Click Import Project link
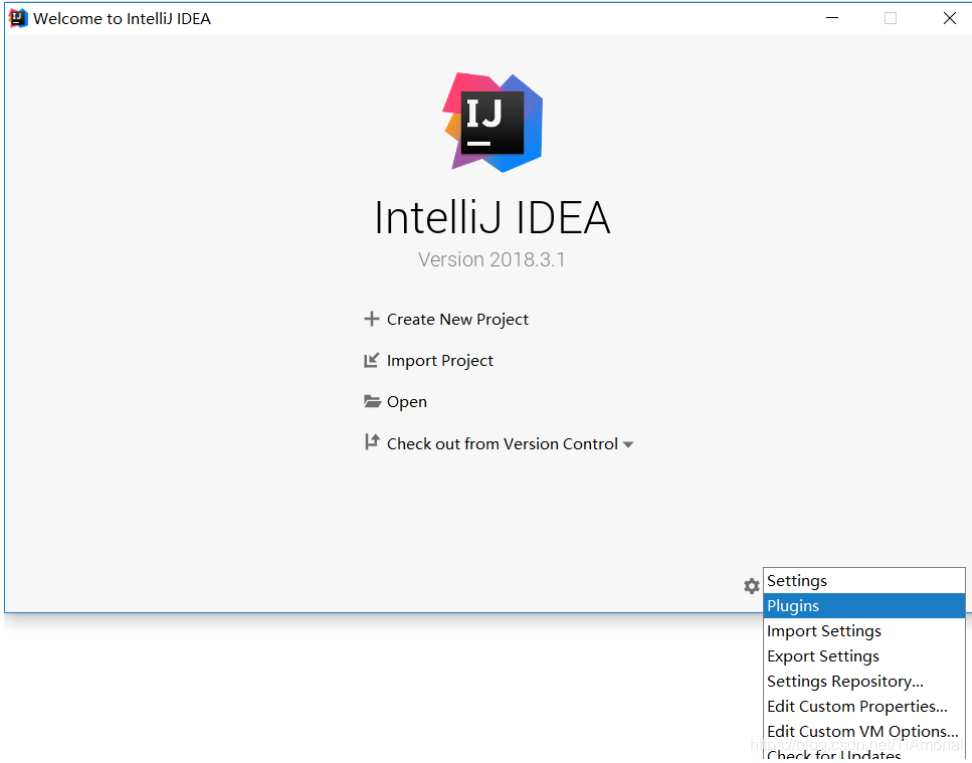The height and width of the screenshot is (763, 972). 440,361
